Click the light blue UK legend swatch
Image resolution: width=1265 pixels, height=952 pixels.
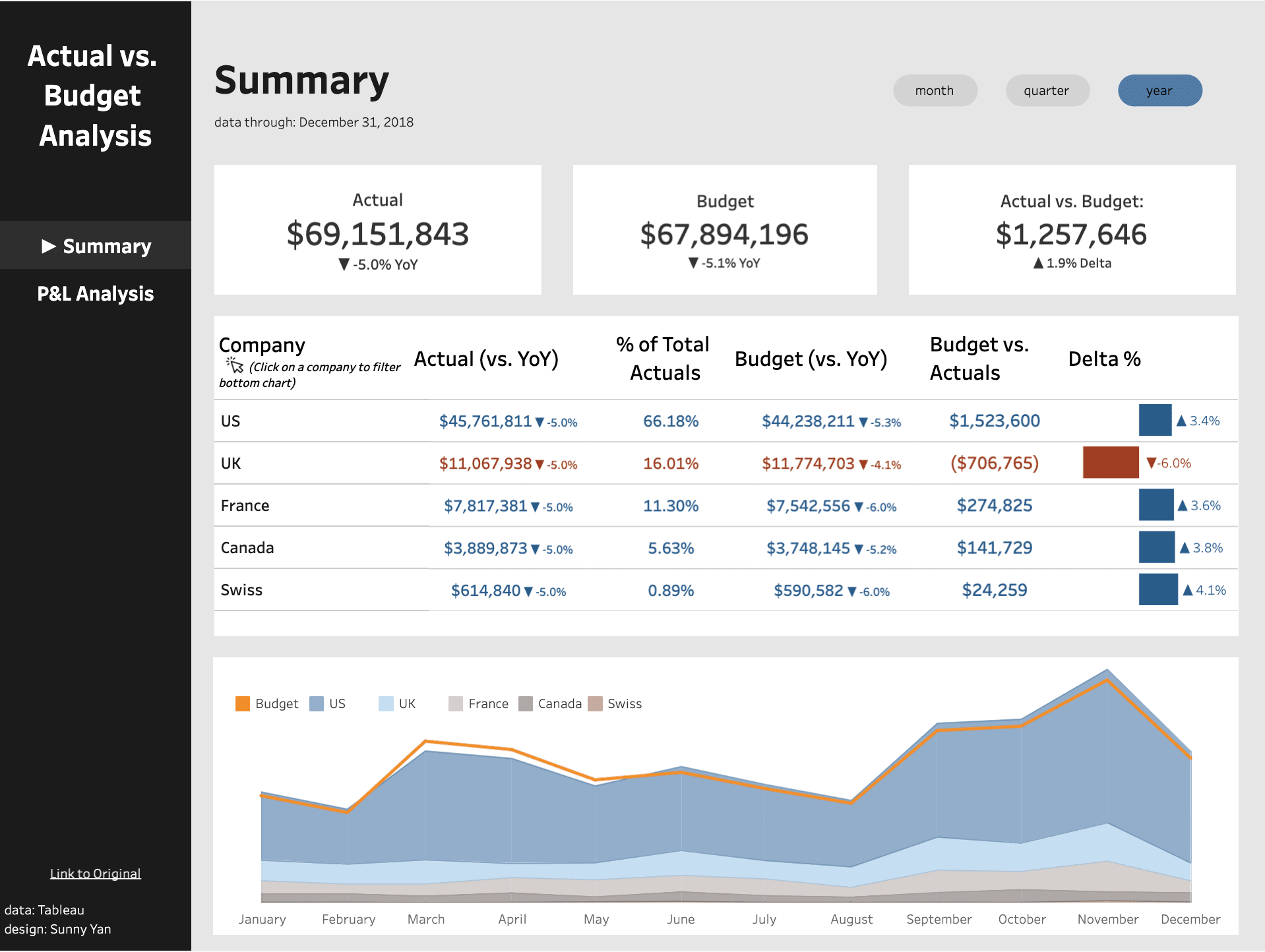pos(386,703)
